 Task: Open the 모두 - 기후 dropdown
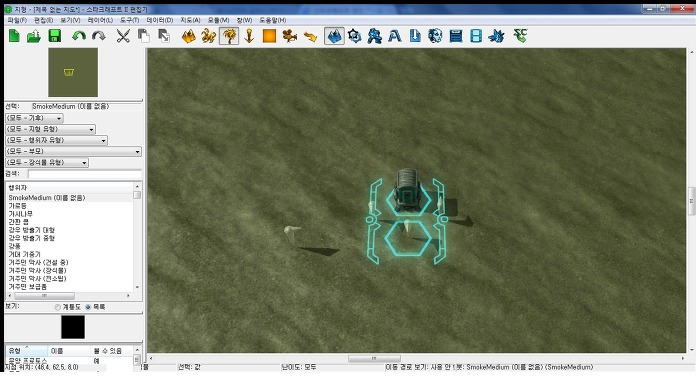pyautogui.click(x=34, y=118)
